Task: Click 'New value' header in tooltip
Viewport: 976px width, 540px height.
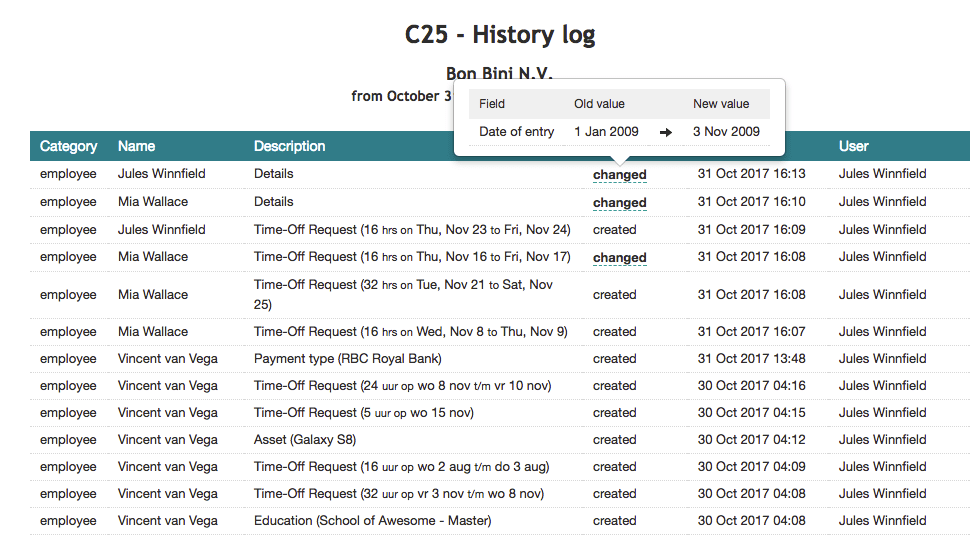Action: coord(721,104)
